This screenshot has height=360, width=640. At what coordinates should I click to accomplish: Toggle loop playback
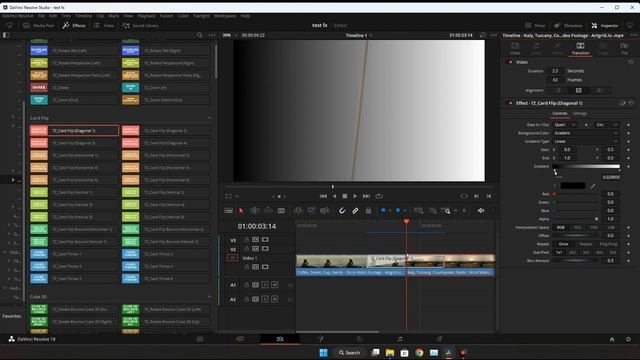[379, 196]
